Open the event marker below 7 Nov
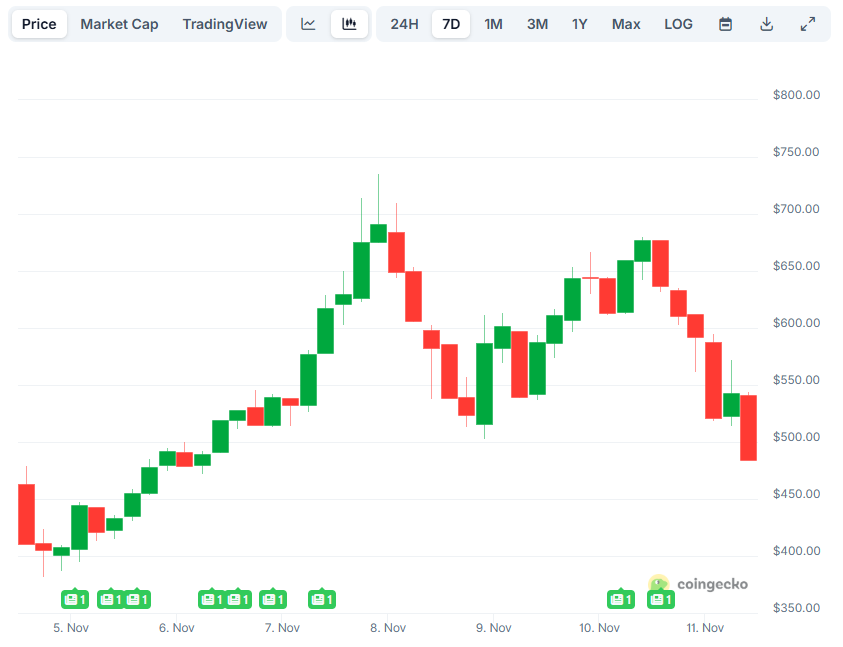The width and height of the screenshot is (843, 647). click(x=273, y=598)
